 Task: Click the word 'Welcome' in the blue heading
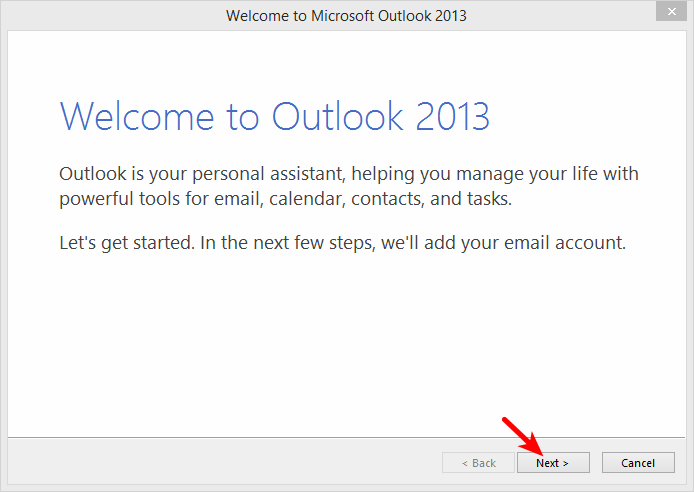[137, 116]
